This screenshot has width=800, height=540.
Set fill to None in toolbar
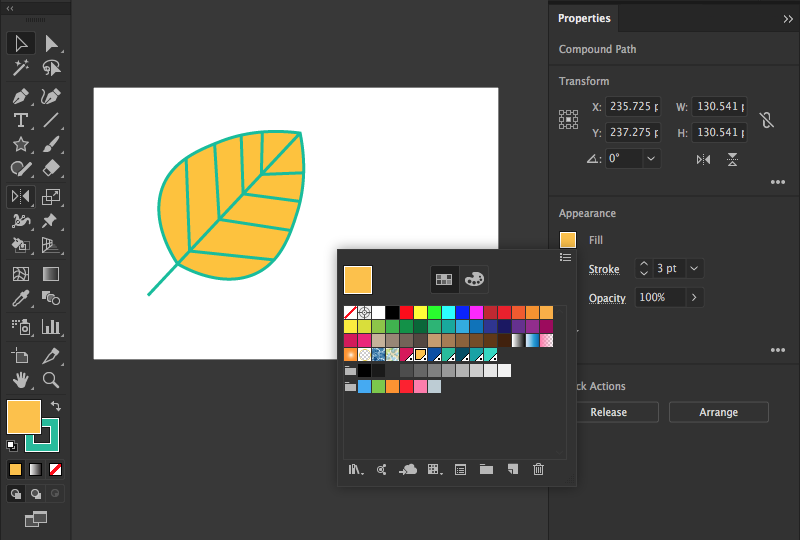56,469
